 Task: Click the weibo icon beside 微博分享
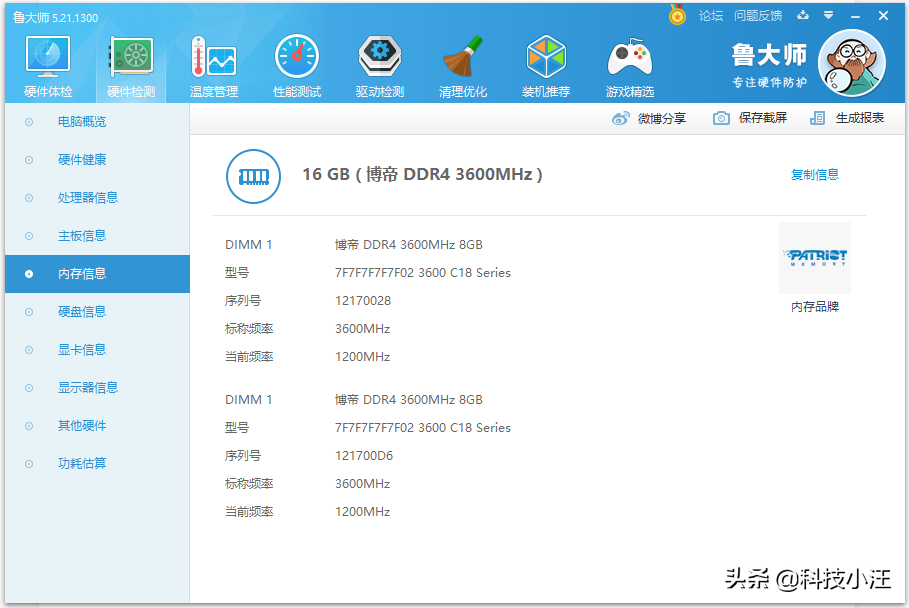tap(620, 119)
